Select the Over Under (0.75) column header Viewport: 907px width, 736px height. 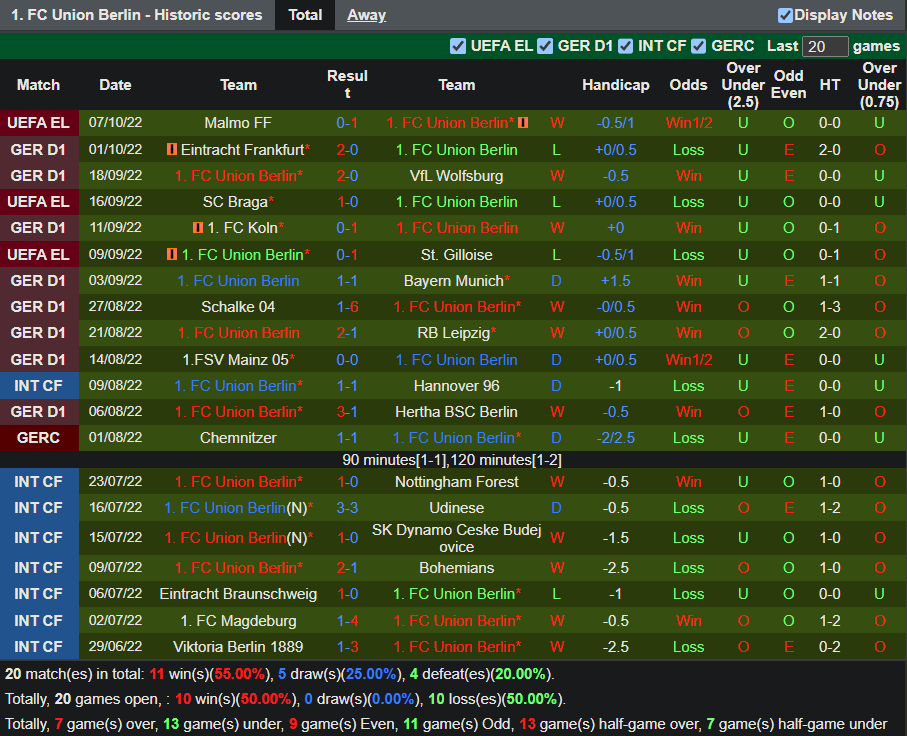pyautogui.click(x=879, y=85)
